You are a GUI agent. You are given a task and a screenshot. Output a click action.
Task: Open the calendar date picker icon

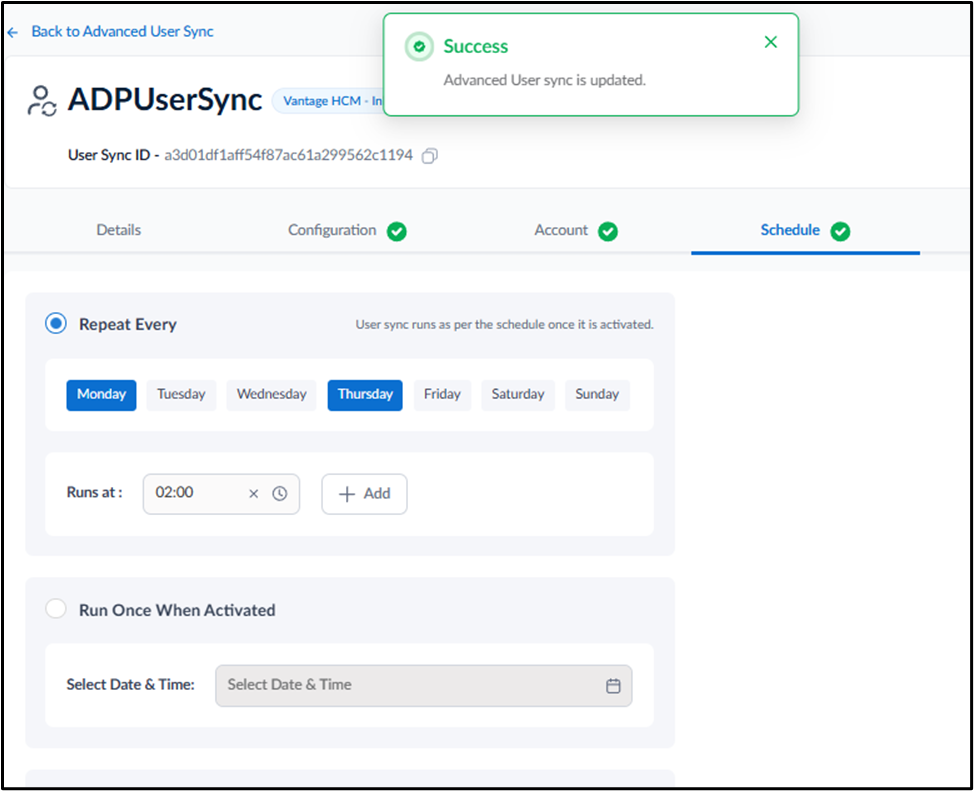pyautogui.click(x=613, y=685)
